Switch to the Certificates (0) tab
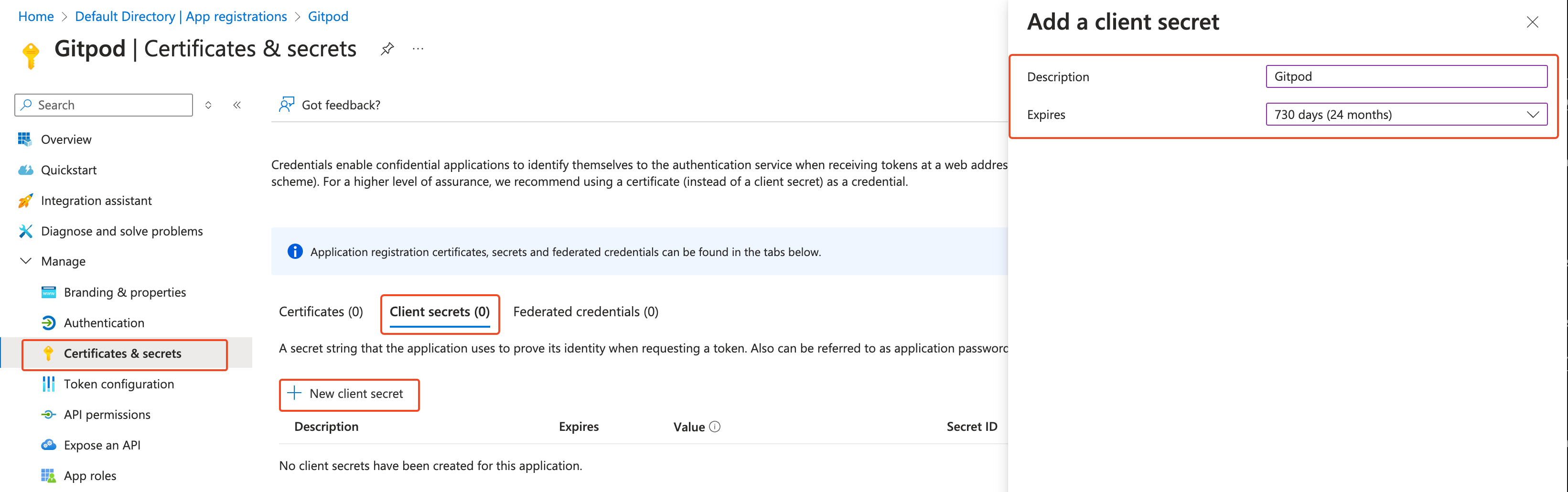 (321, 312)
